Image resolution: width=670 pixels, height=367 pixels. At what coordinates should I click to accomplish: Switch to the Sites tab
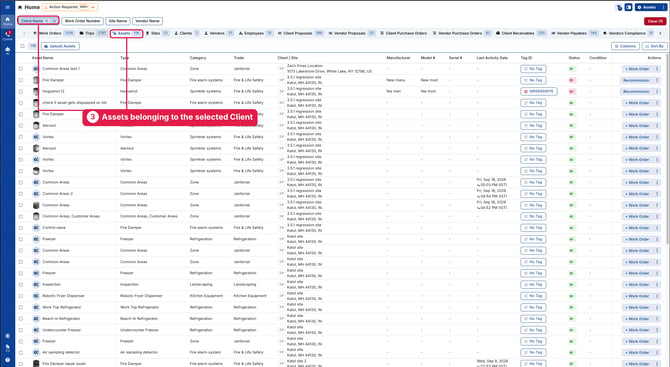[157, 33]
